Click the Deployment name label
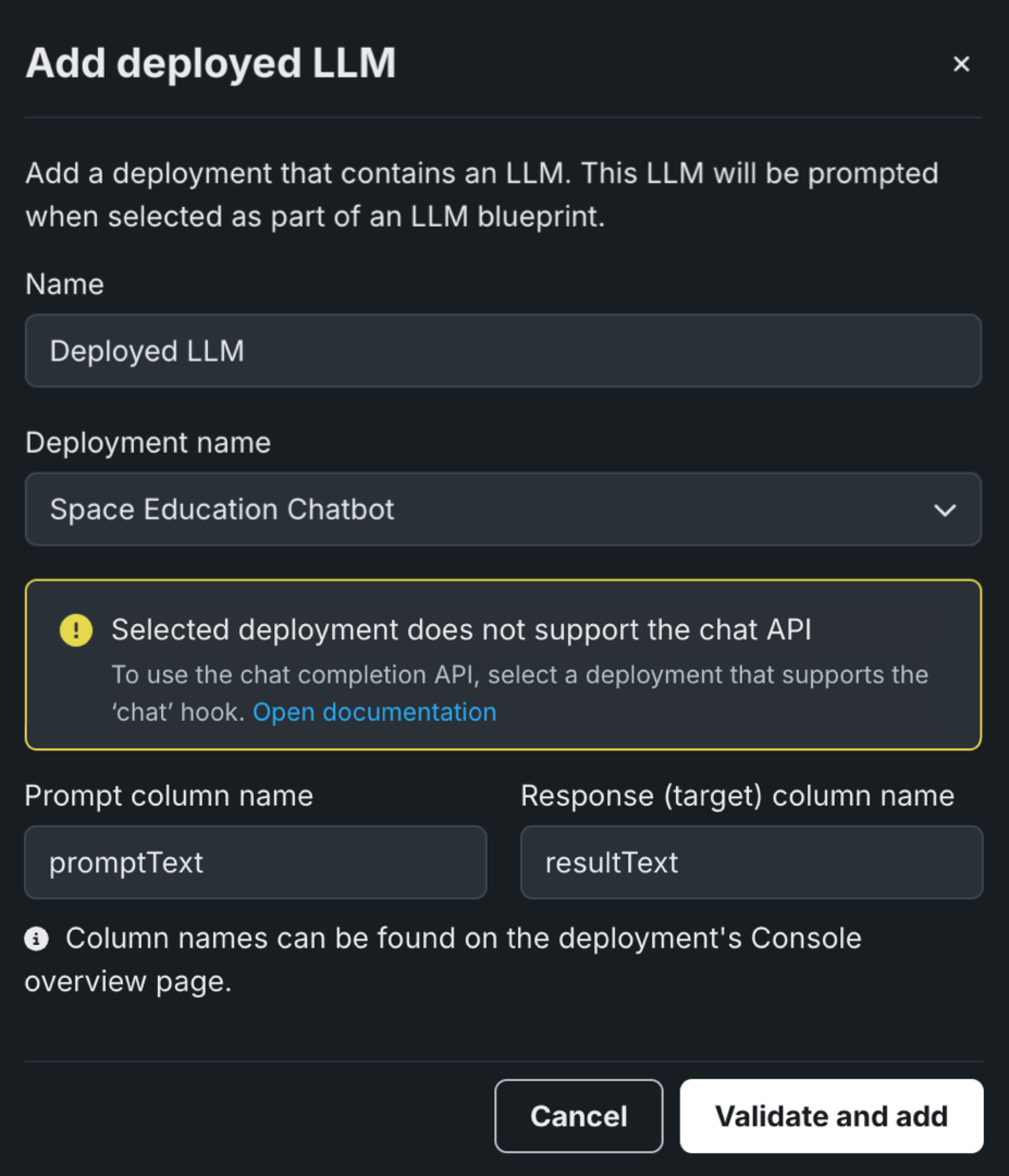1009x1176 pixels. click(148, 442)
